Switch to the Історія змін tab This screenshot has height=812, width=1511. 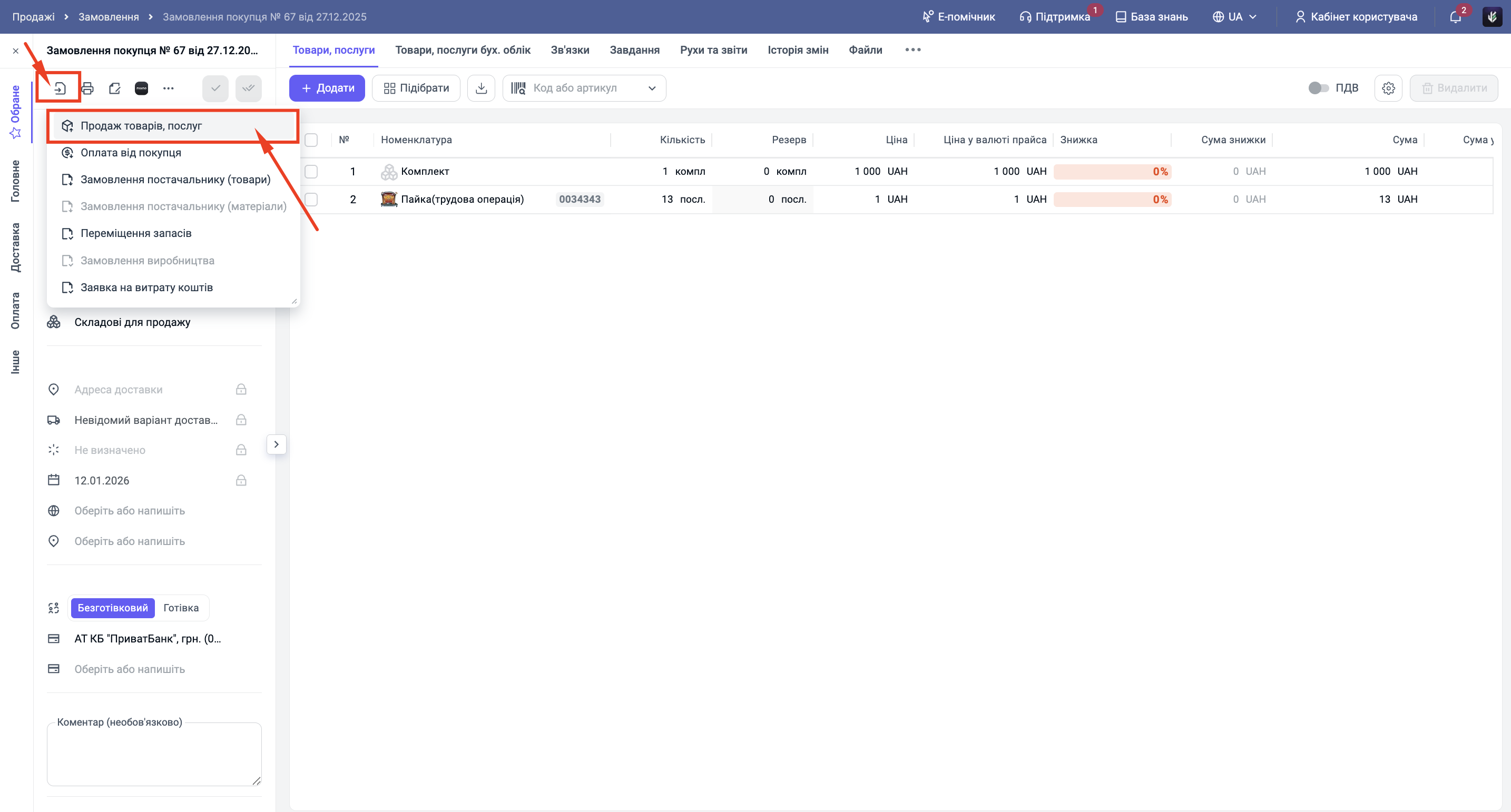(798, 50)
